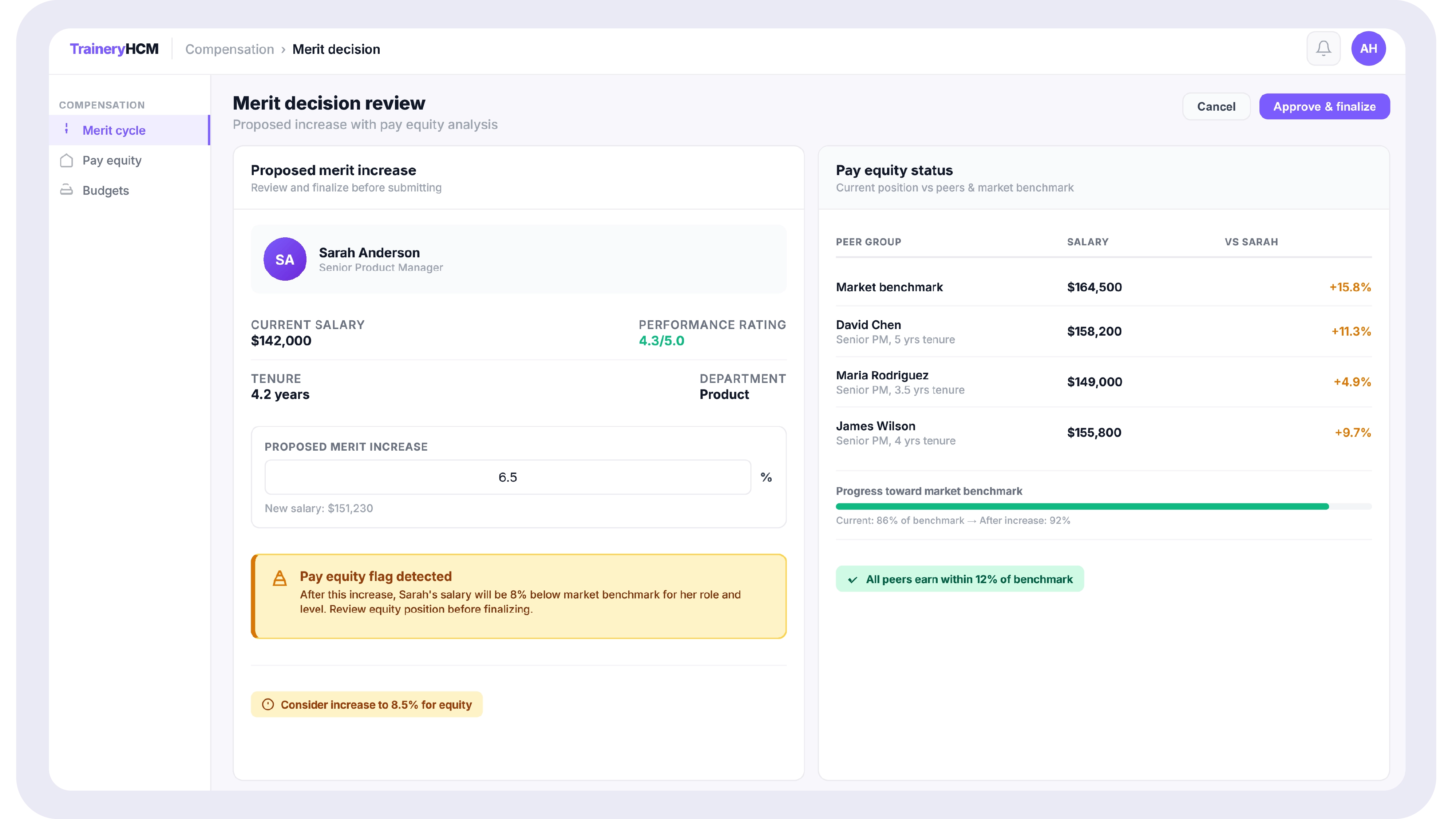Image resolution: width=1456 pixels, height=819 pixels.
Task: Approve and finalize the merit increase
Action: click(1324, 106)
